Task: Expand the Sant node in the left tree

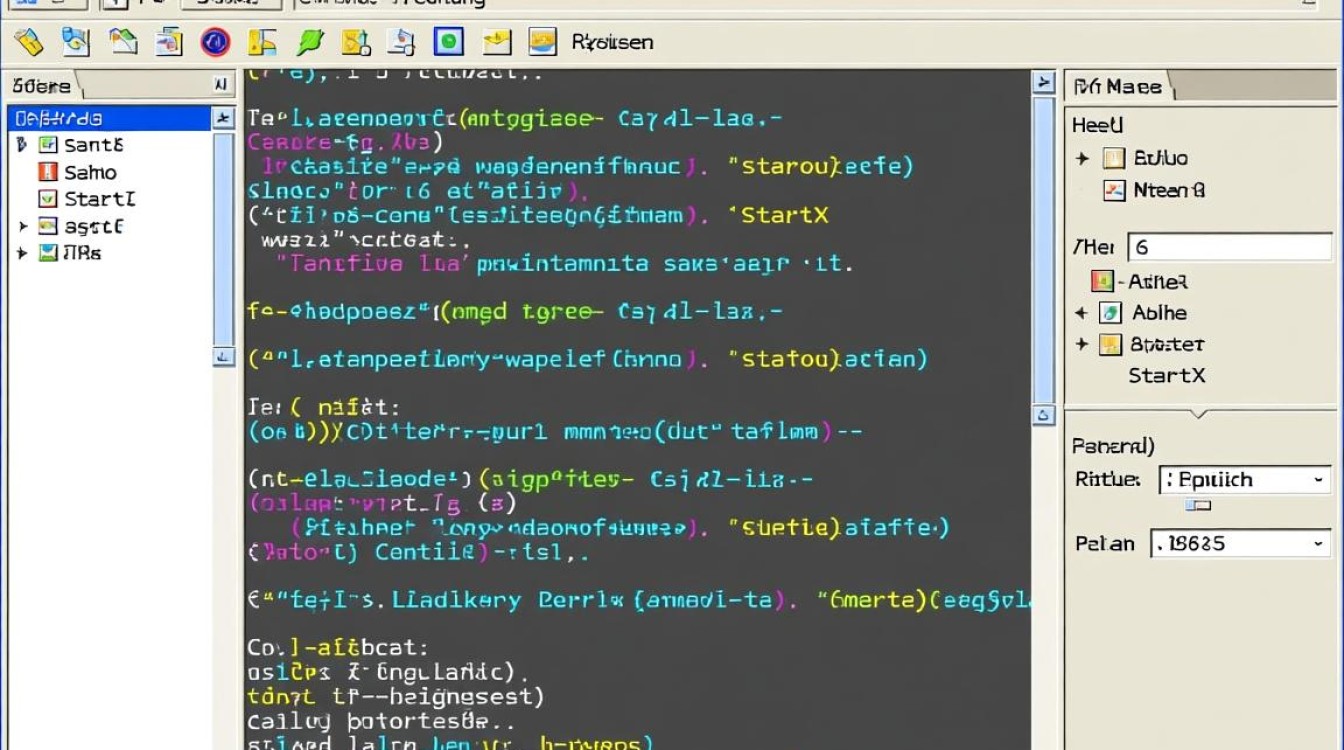Action: (x=22, y=145)
